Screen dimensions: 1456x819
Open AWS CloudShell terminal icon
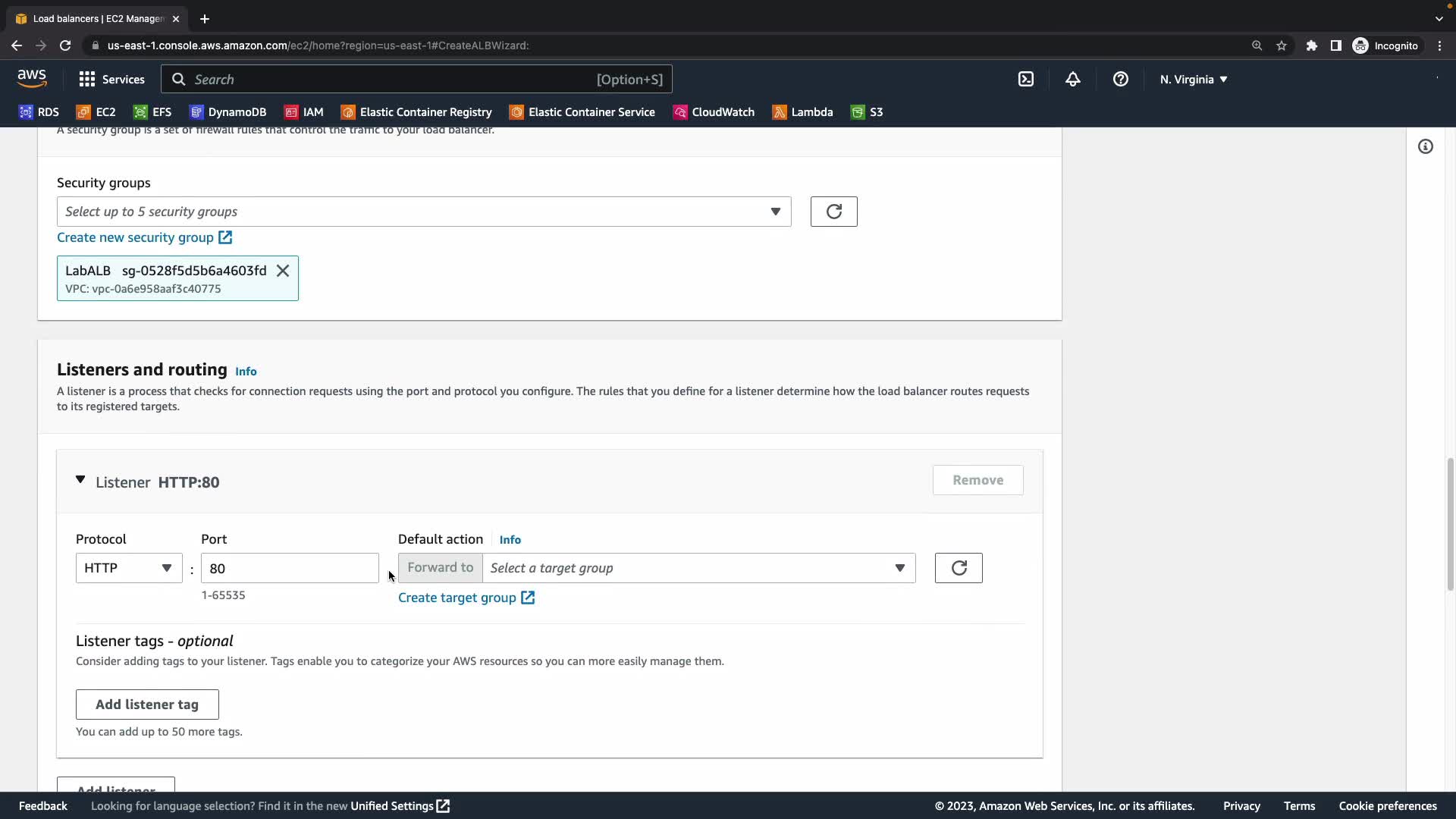[1025, 79]
